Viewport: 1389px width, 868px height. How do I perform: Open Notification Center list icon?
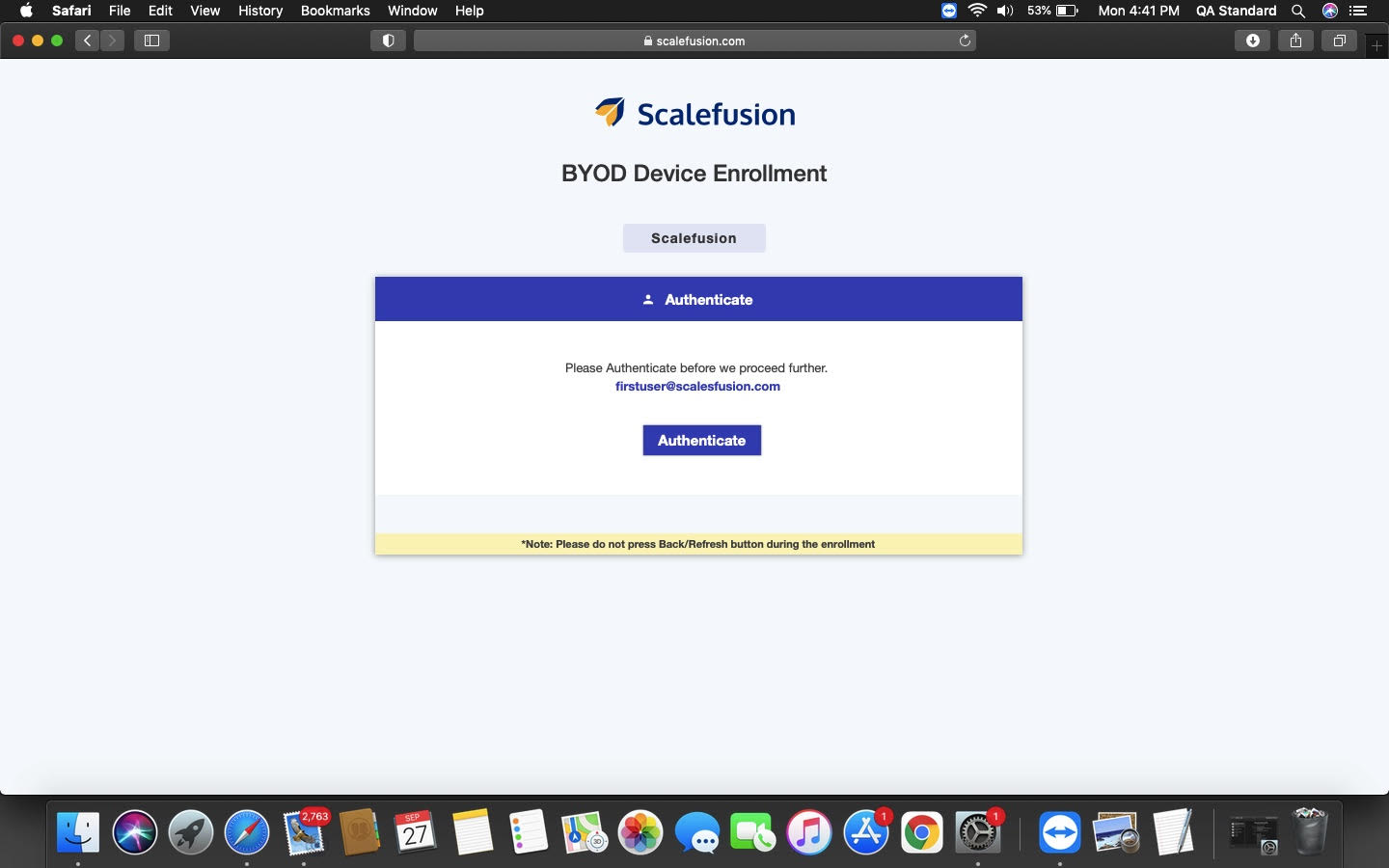[x=1358, y=11]
